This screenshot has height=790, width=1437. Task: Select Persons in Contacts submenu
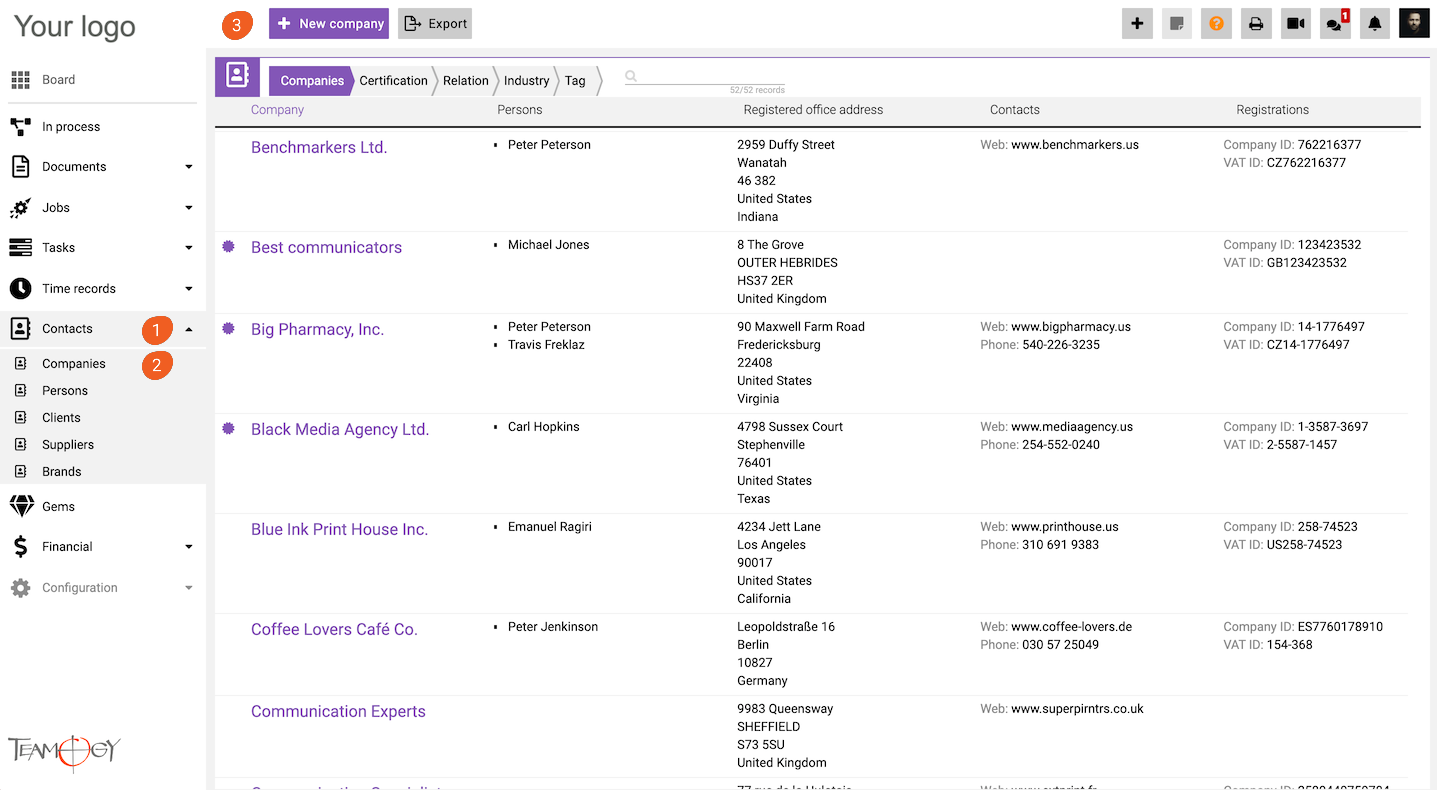[65, 391]
